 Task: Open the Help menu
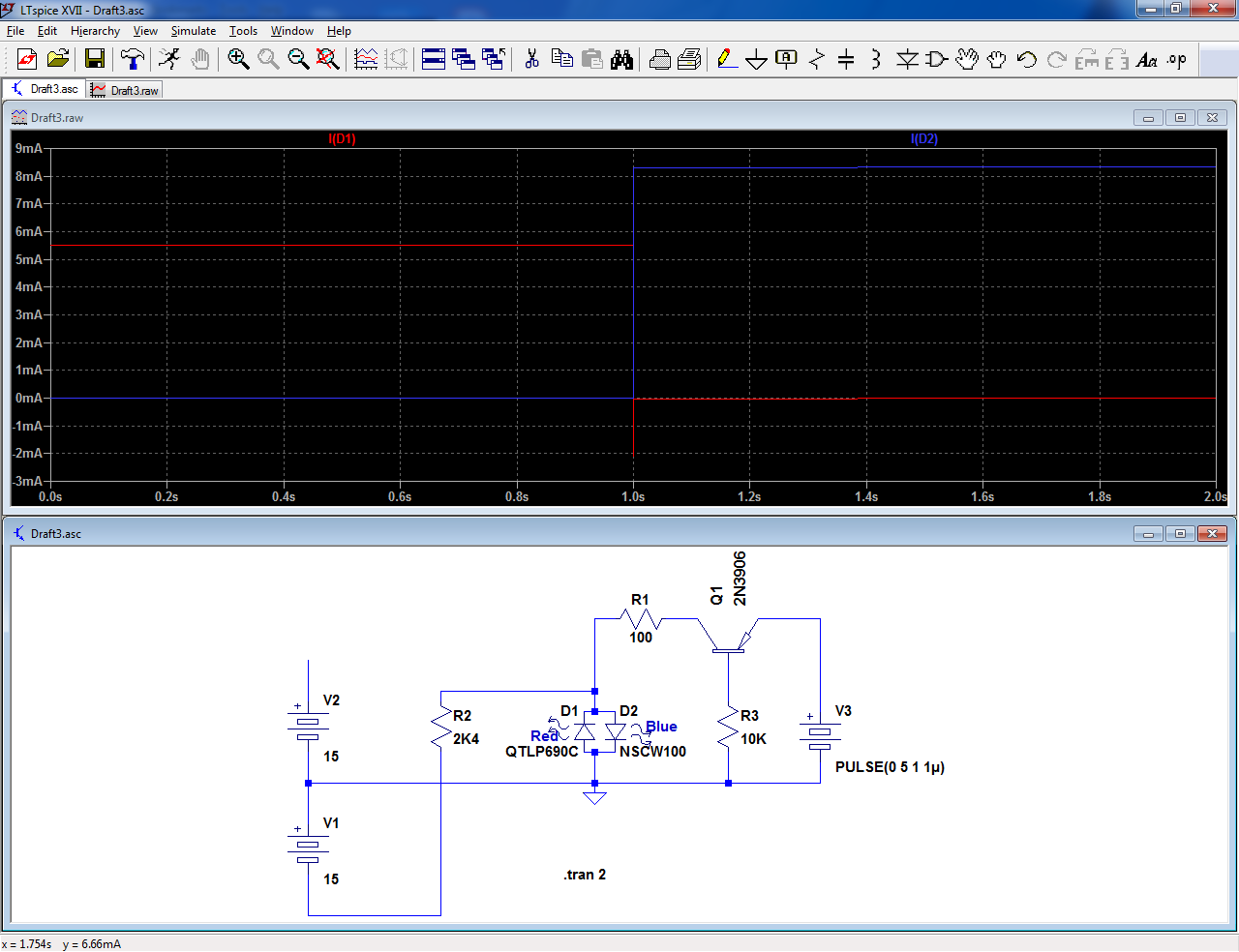(339, 31)
